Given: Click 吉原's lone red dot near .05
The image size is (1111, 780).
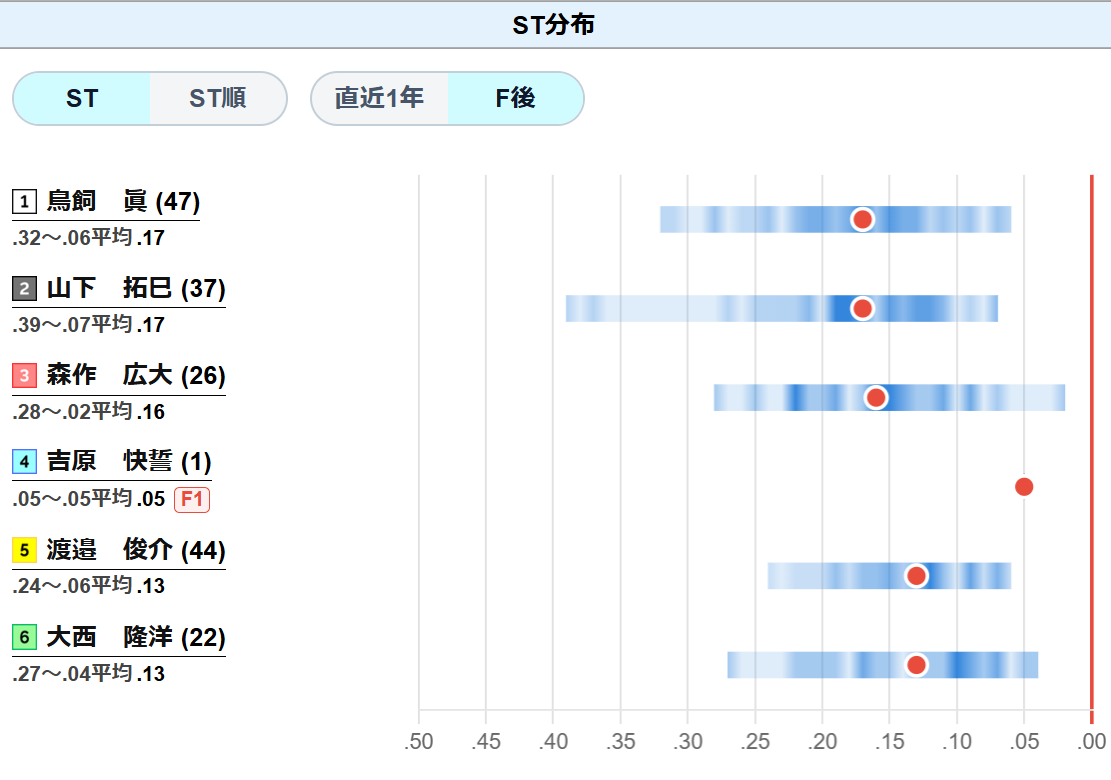Looking at the screenshot, I should 1024,487.
